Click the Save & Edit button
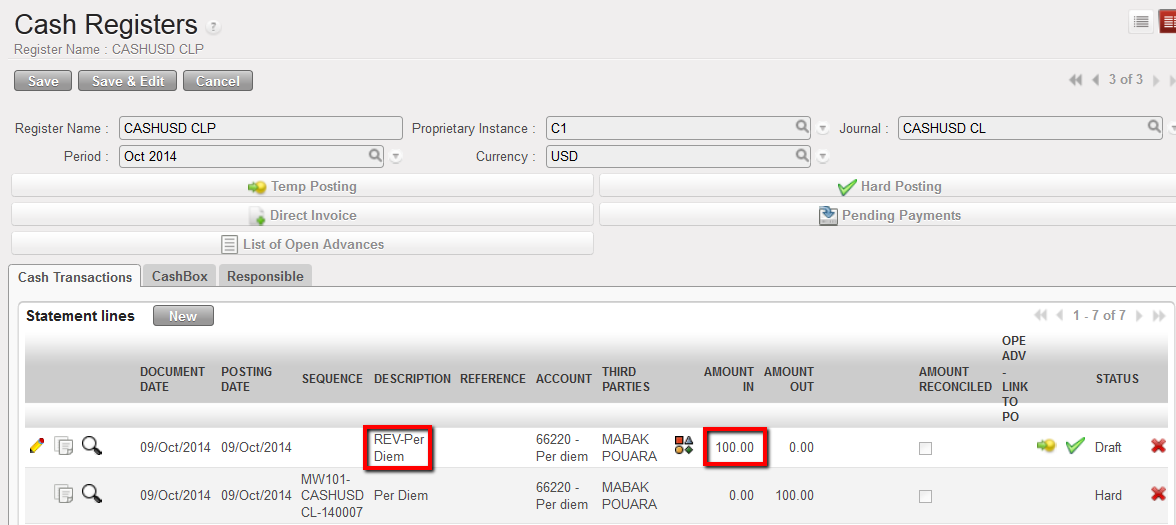Screen dimensions: 1176x525 [128, 81]
